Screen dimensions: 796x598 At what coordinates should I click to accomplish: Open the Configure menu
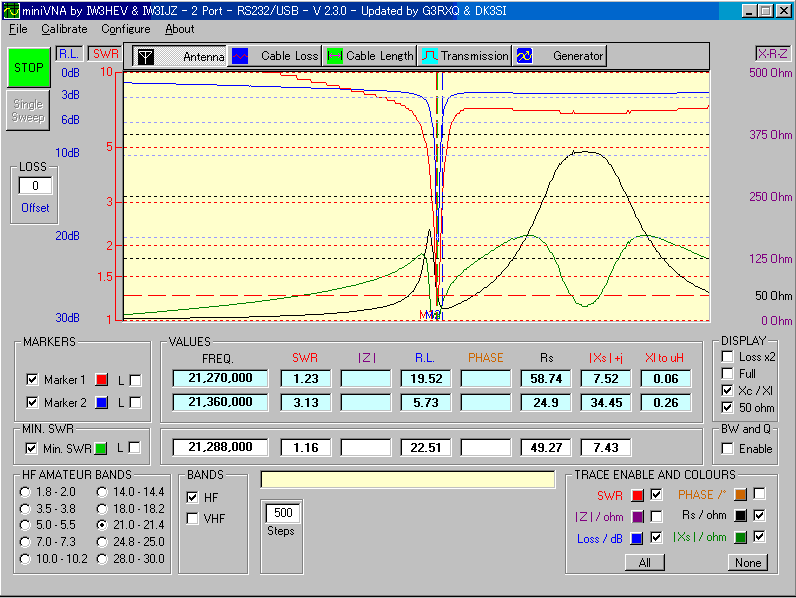[x=125, y=29]
